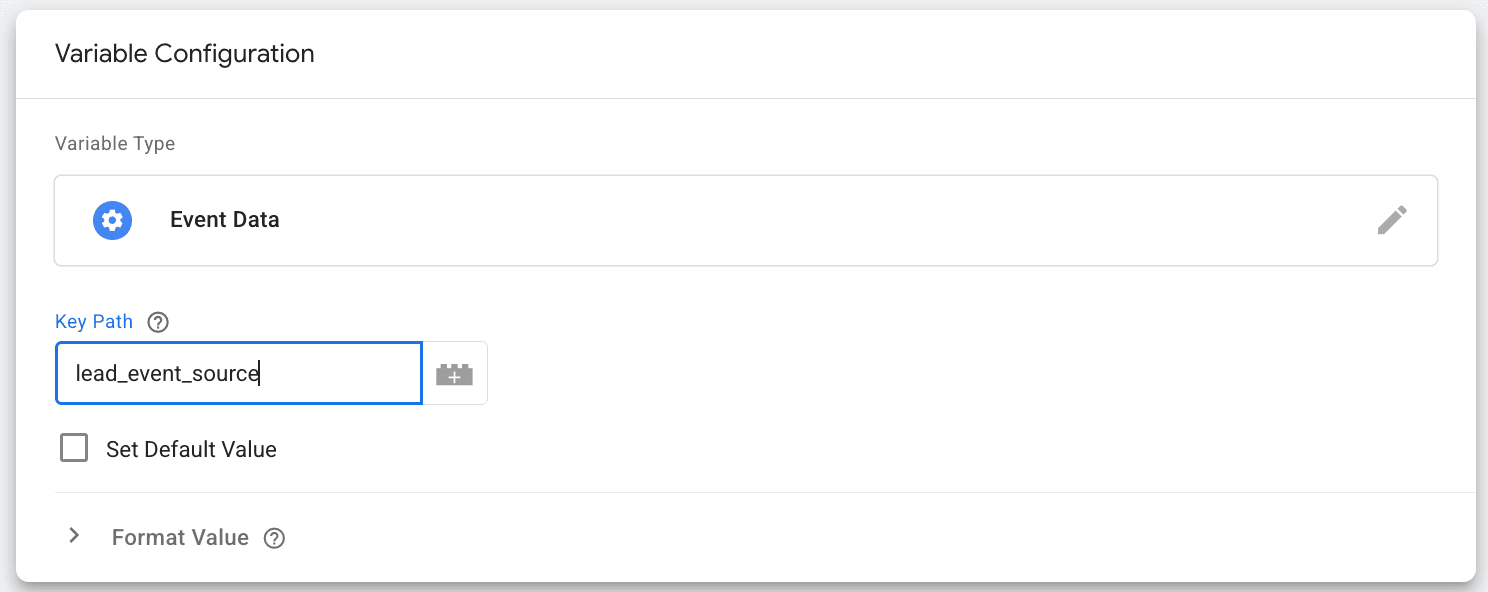Focus the Key Path input field
1488x592 pixels.
238,374
